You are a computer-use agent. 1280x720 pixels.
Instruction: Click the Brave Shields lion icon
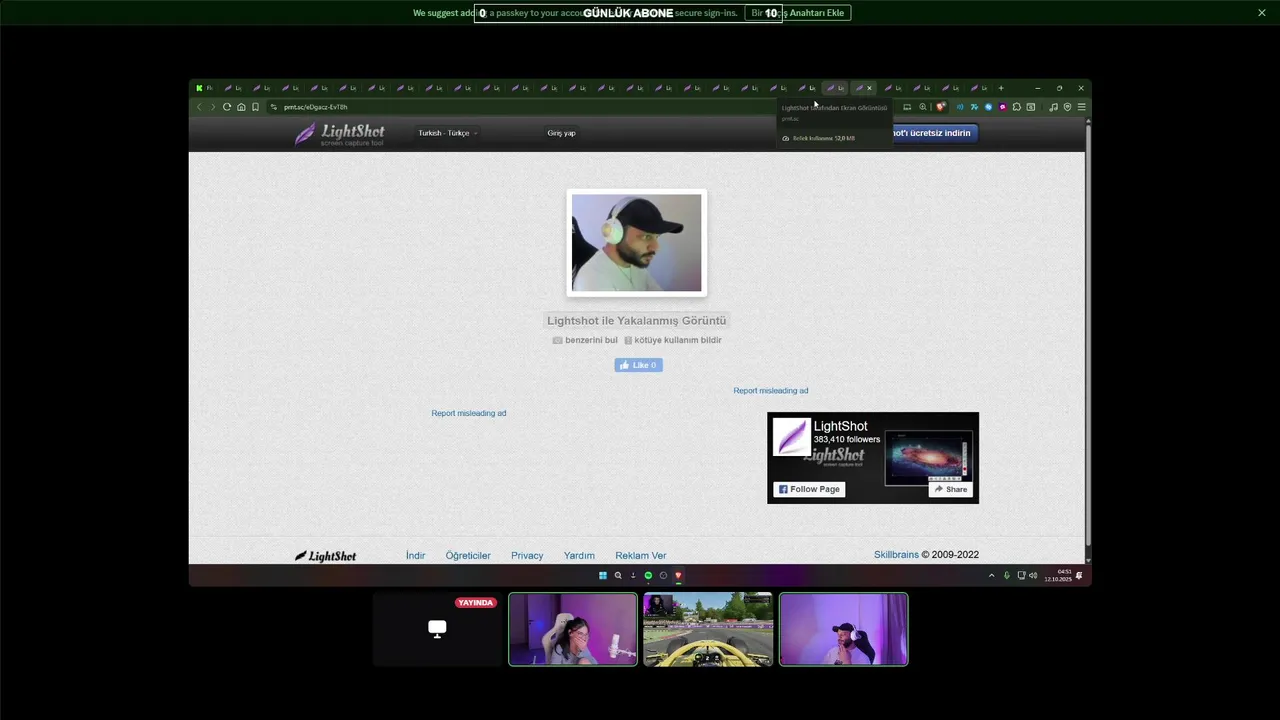click(x=940, y=107)
